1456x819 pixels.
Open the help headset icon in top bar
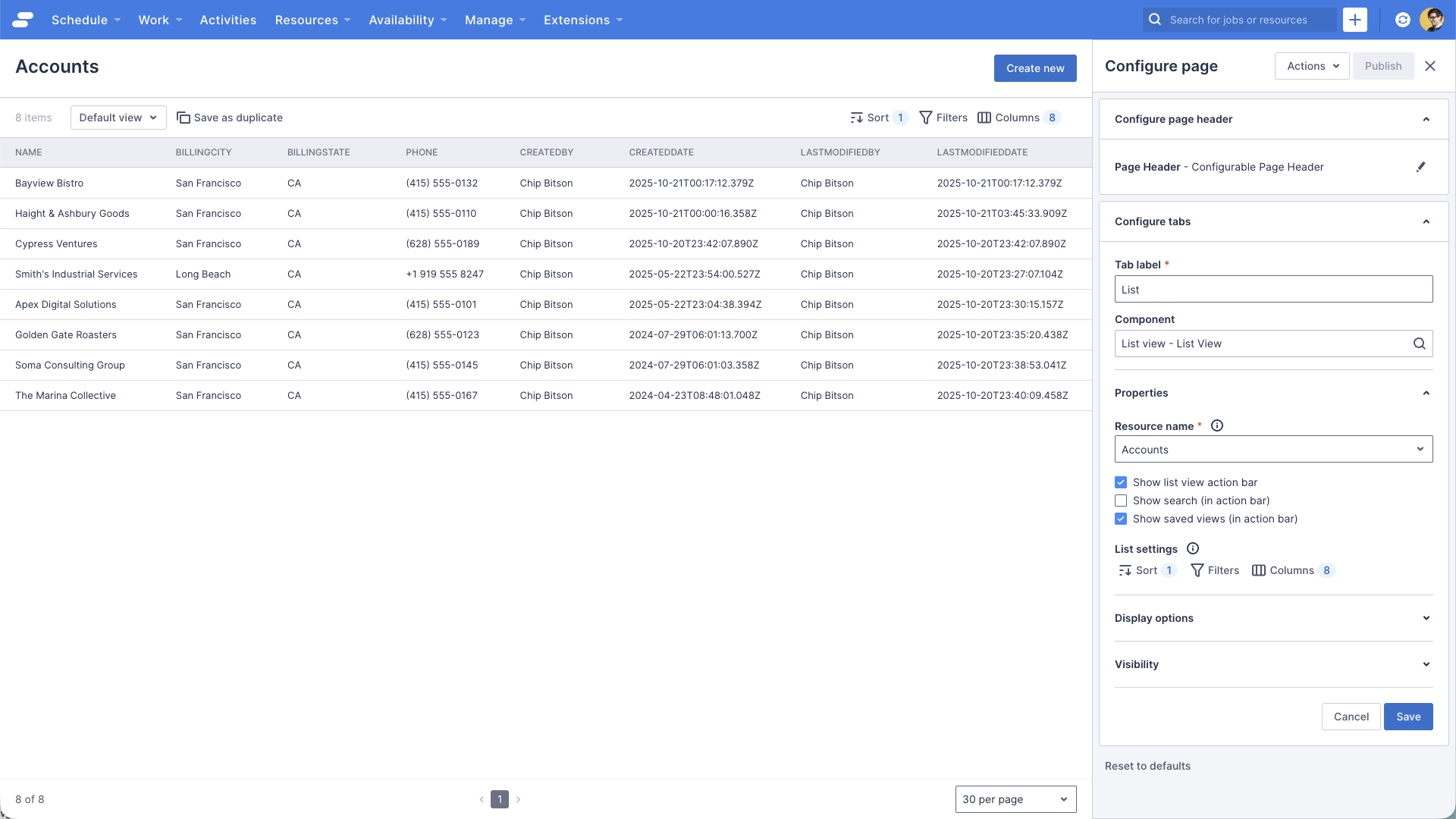(1401, 19)
